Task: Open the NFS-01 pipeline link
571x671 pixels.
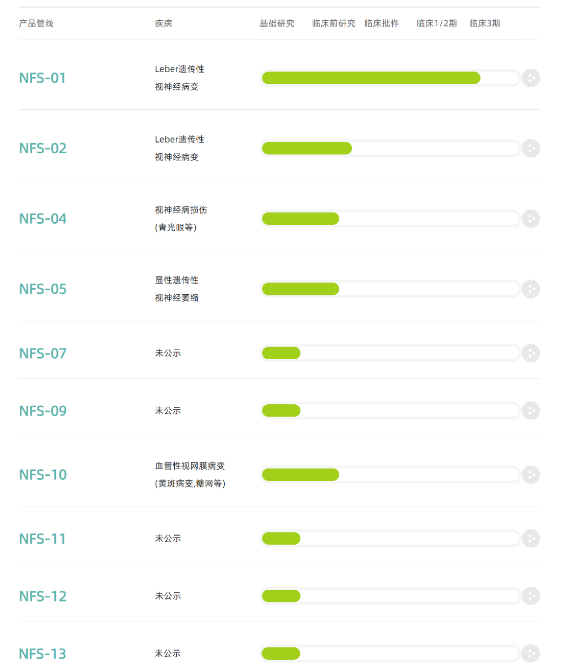Action: (x=42, y=78)
